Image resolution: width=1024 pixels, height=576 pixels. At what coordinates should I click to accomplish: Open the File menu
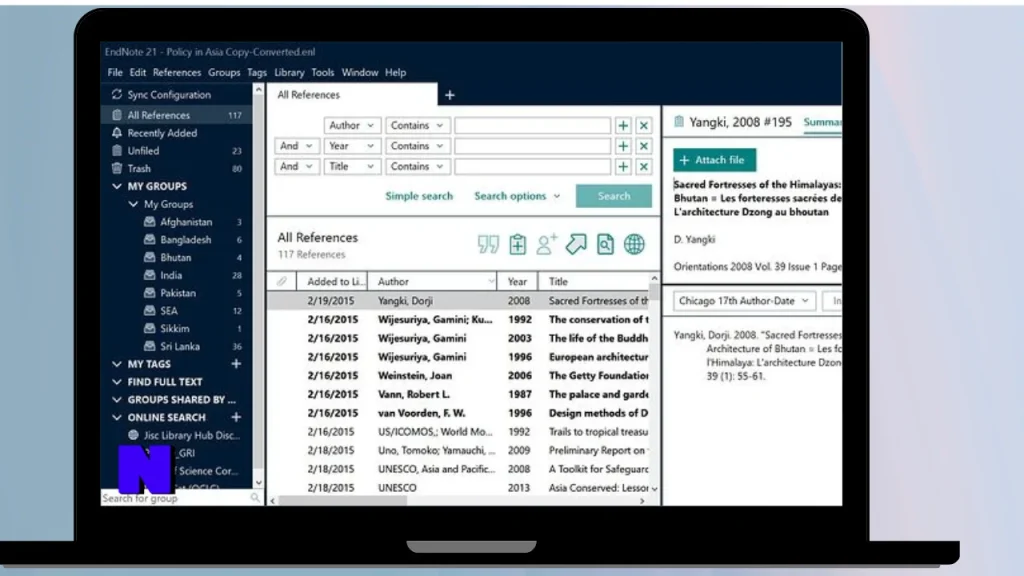(x=115, y=72)
